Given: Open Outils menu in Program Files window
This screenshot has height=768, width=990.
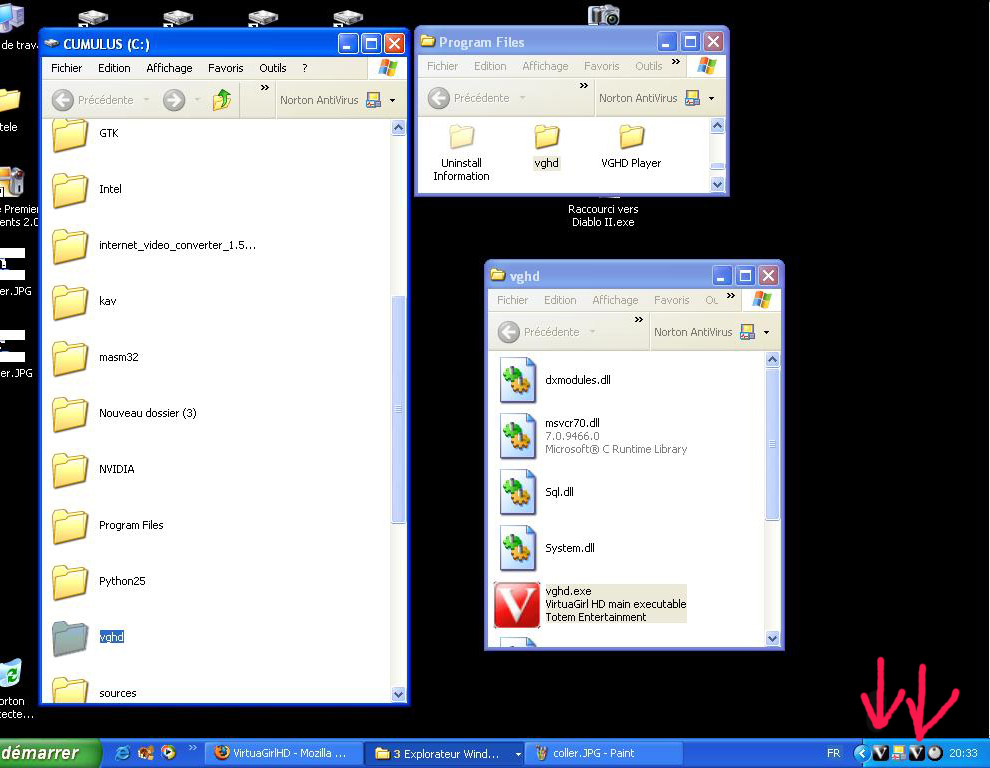Looking at the screenshot, I should pos(648,66).
